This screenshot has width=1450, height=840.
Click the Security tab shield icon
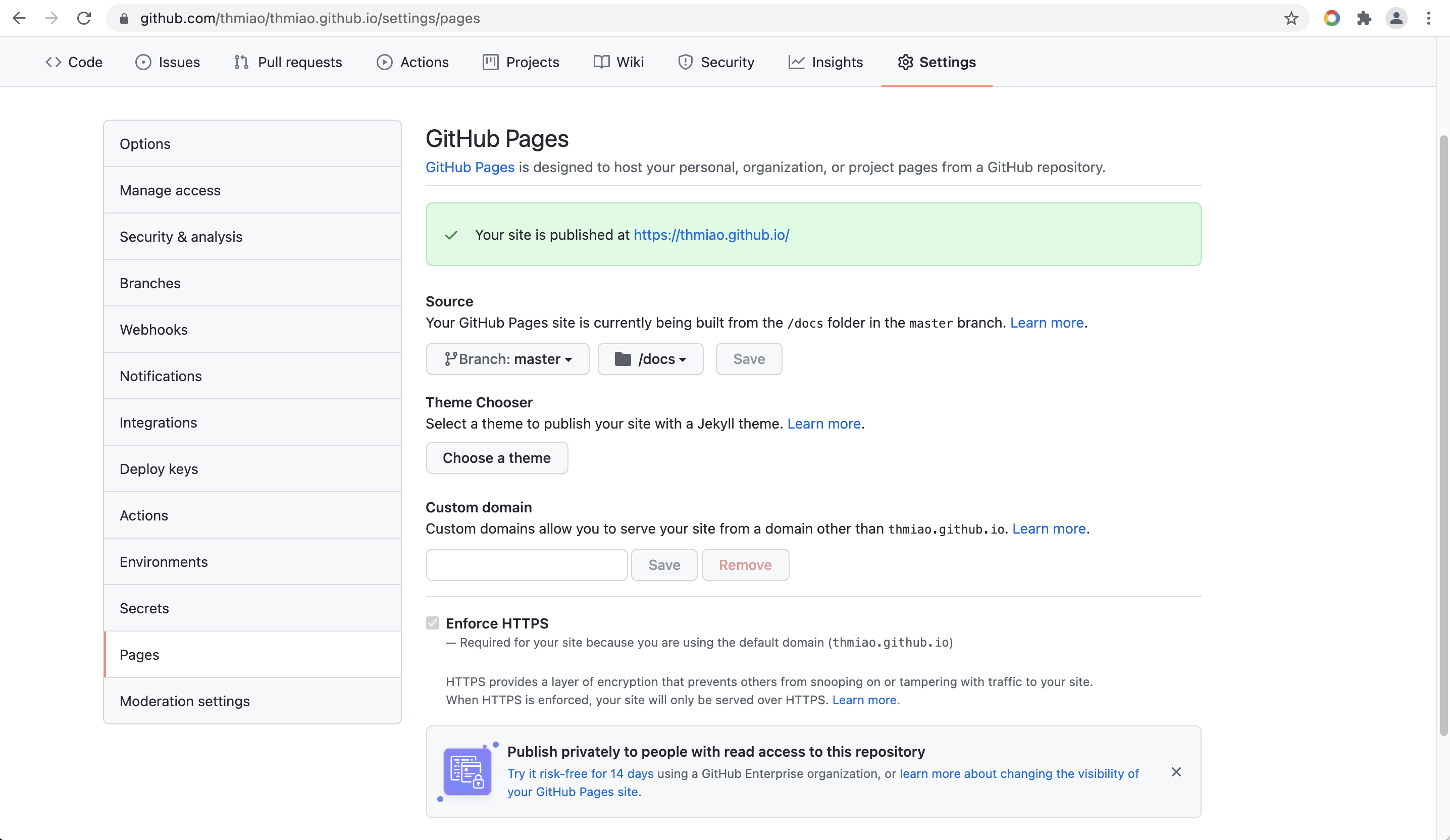tap(685, 62)
